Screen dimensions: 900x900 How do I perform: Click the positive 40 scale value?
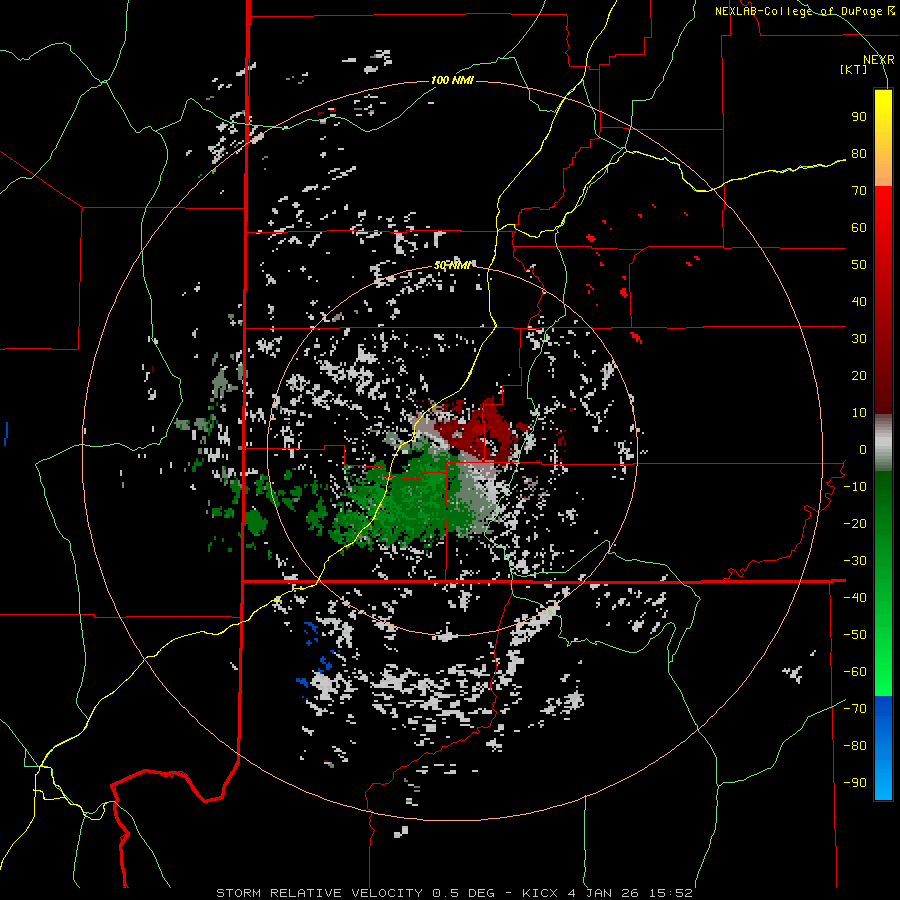point(859,301)
